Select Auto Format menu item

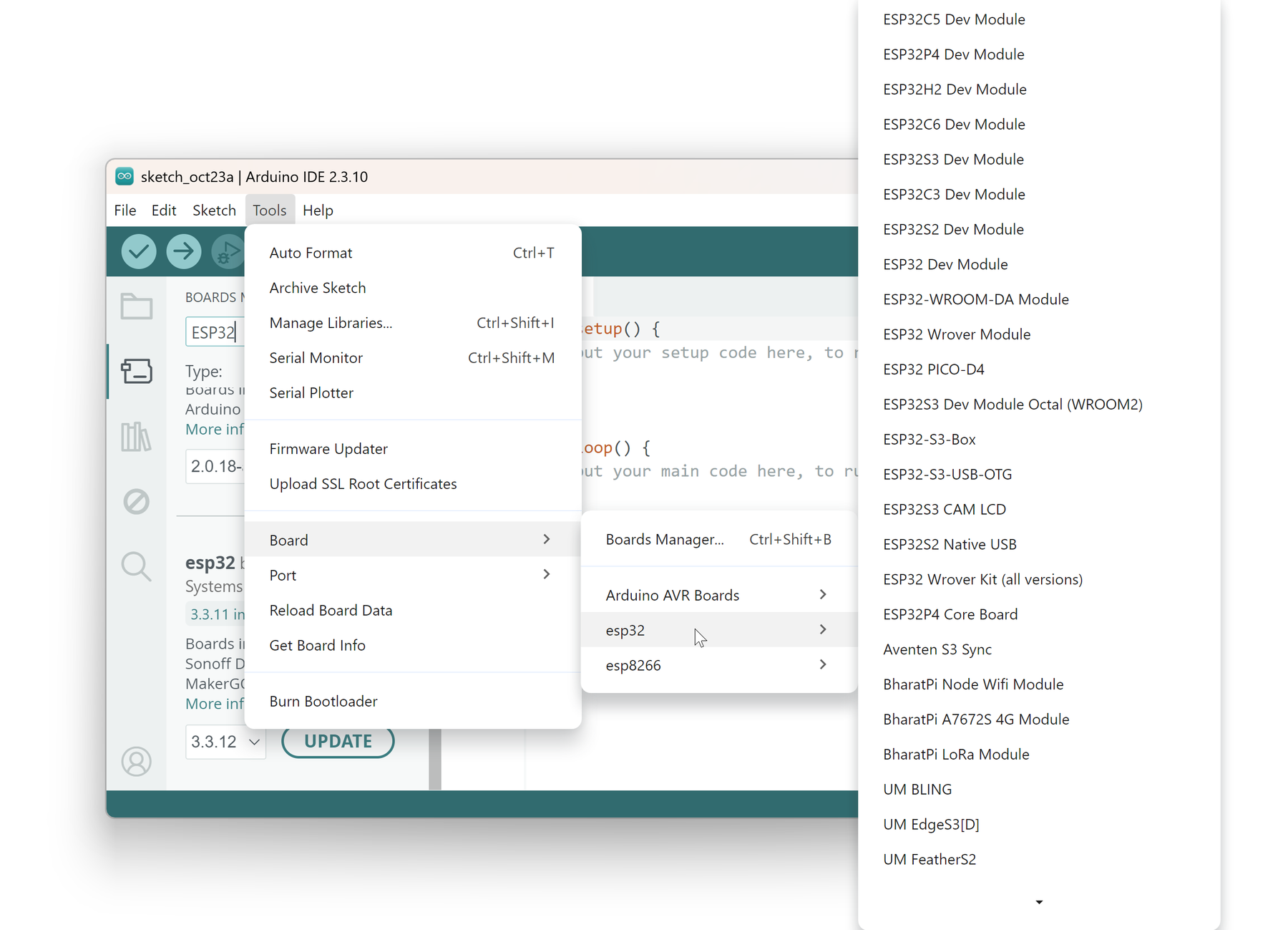(412, 253)
